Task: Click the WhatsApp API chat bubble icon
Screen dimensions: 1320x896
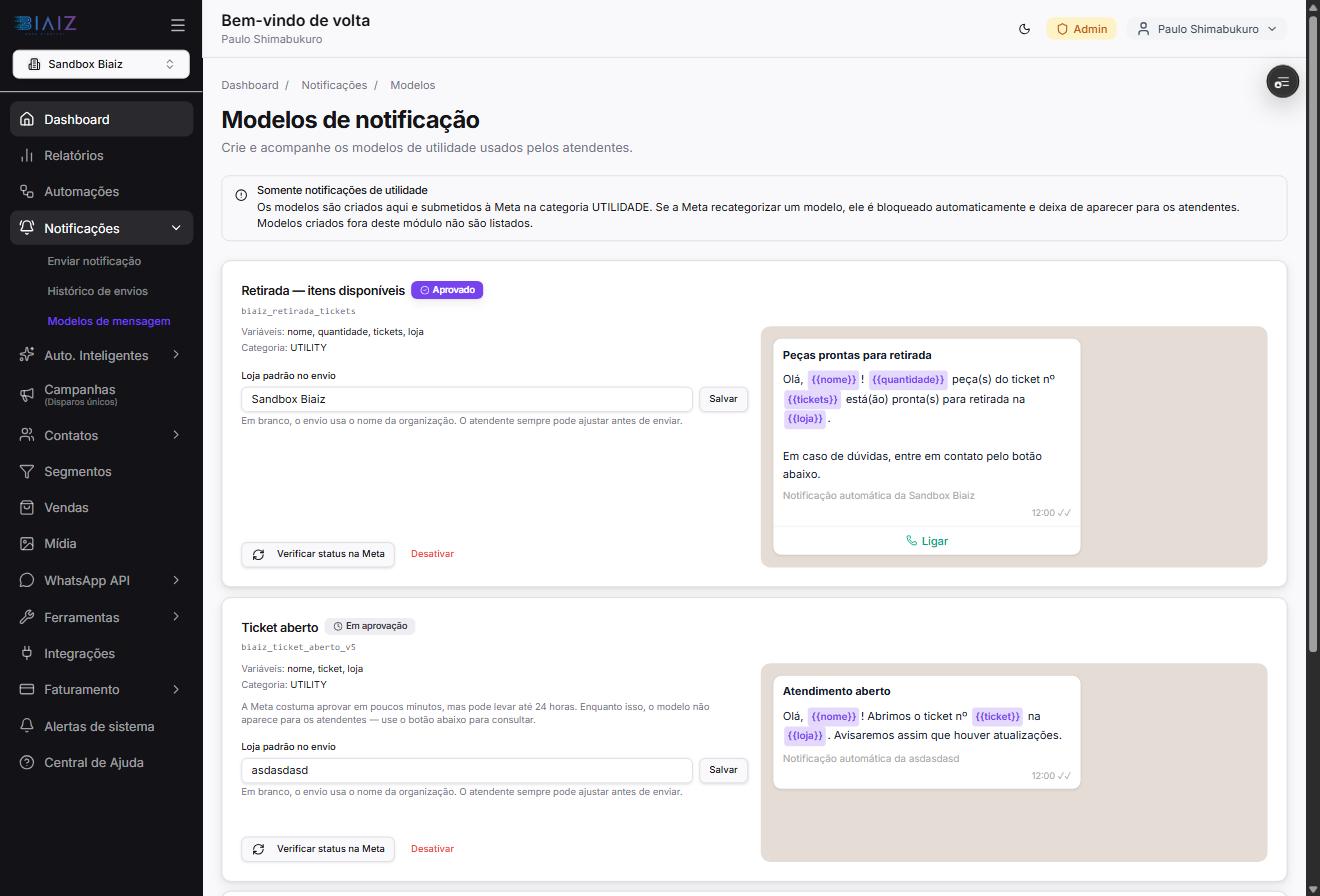Action: coord(27,580)
